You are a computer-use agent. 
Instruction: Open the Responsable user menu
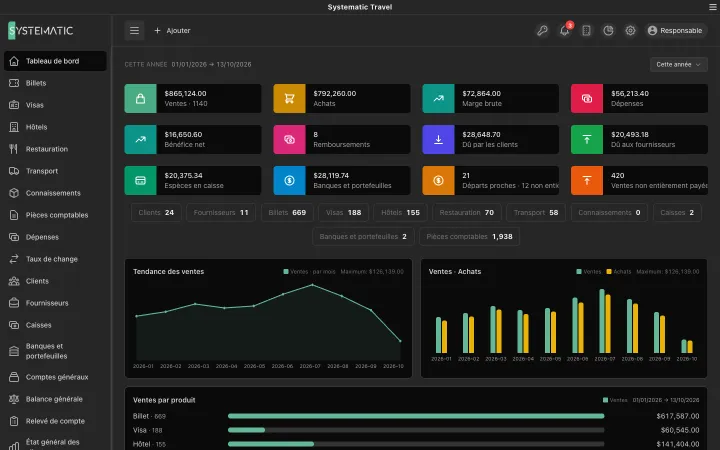[675, 30]
